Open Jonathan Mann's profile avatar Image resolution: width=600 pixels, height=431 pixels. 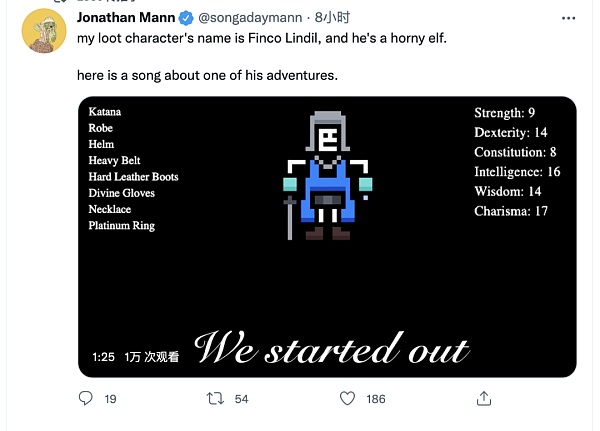coord(43,36)
